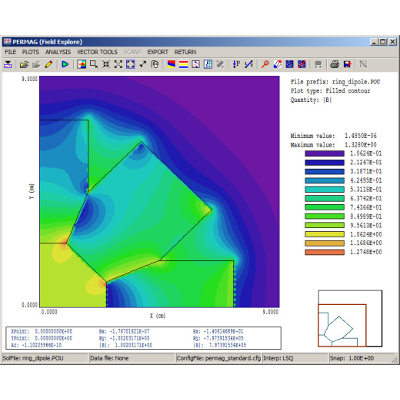Click the diagonal double-arrow pan icon
The image size is (400, 400).
(x=143, y=64)
